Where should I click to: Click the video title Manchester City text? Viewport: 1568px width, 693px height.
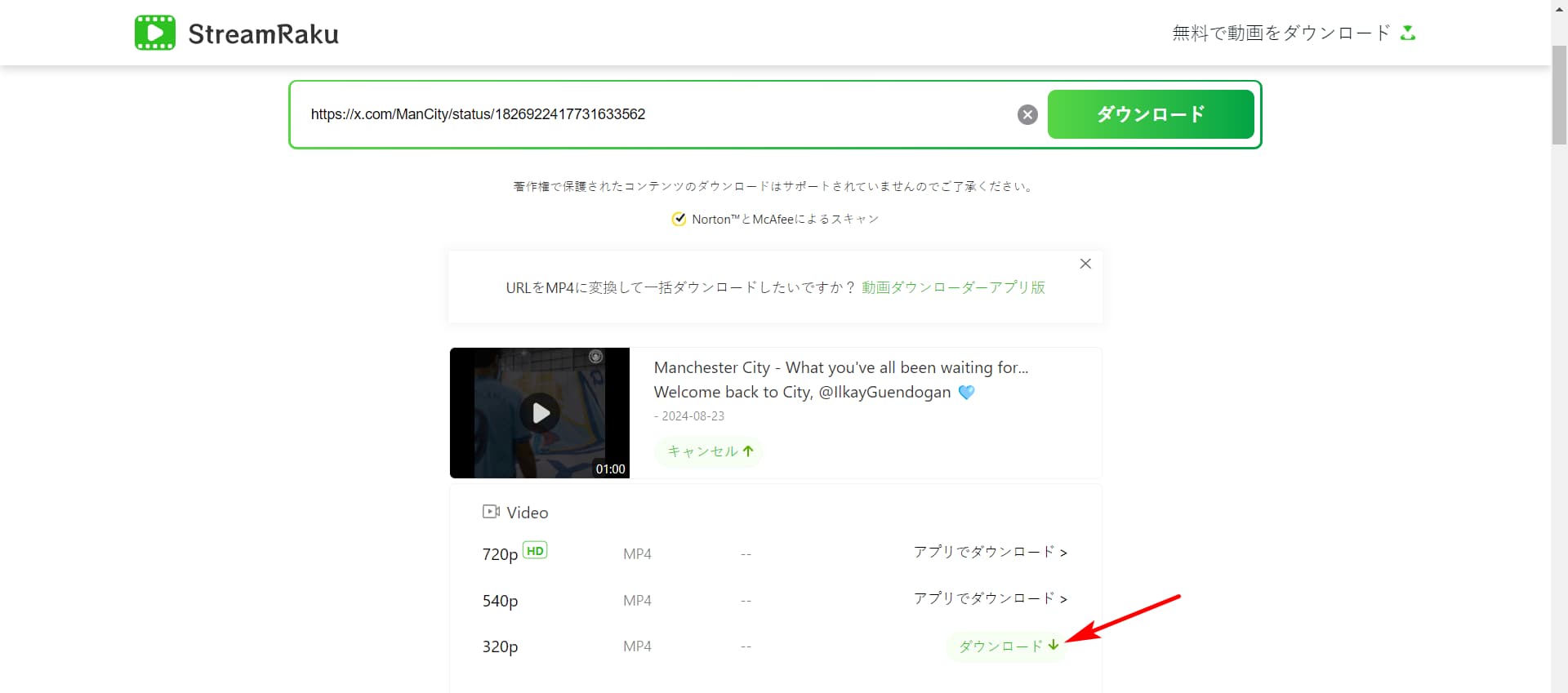(x=841, y=380)
